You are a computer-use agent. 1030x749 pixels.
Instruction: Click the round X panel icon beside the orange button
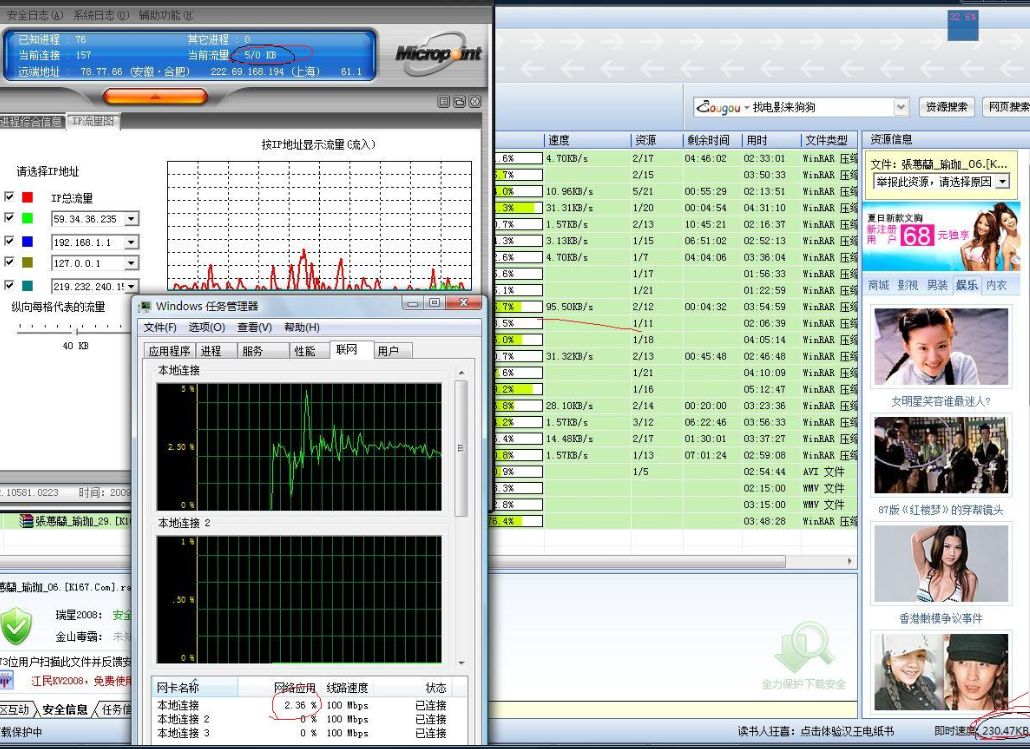(474, 102)
